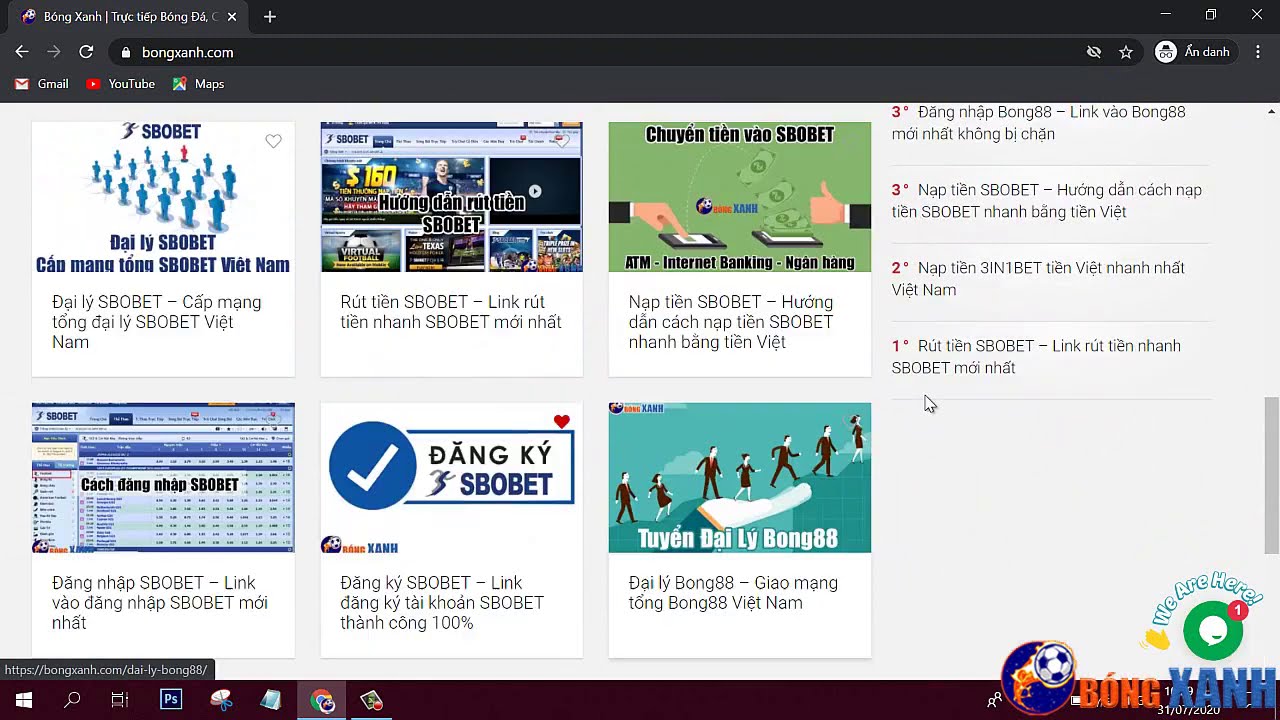This screenshot has width=1280, height=720.
Task: Open the Tuyển Đại Lý Bong88 thumbnail
Action: [x=740, y=478]
